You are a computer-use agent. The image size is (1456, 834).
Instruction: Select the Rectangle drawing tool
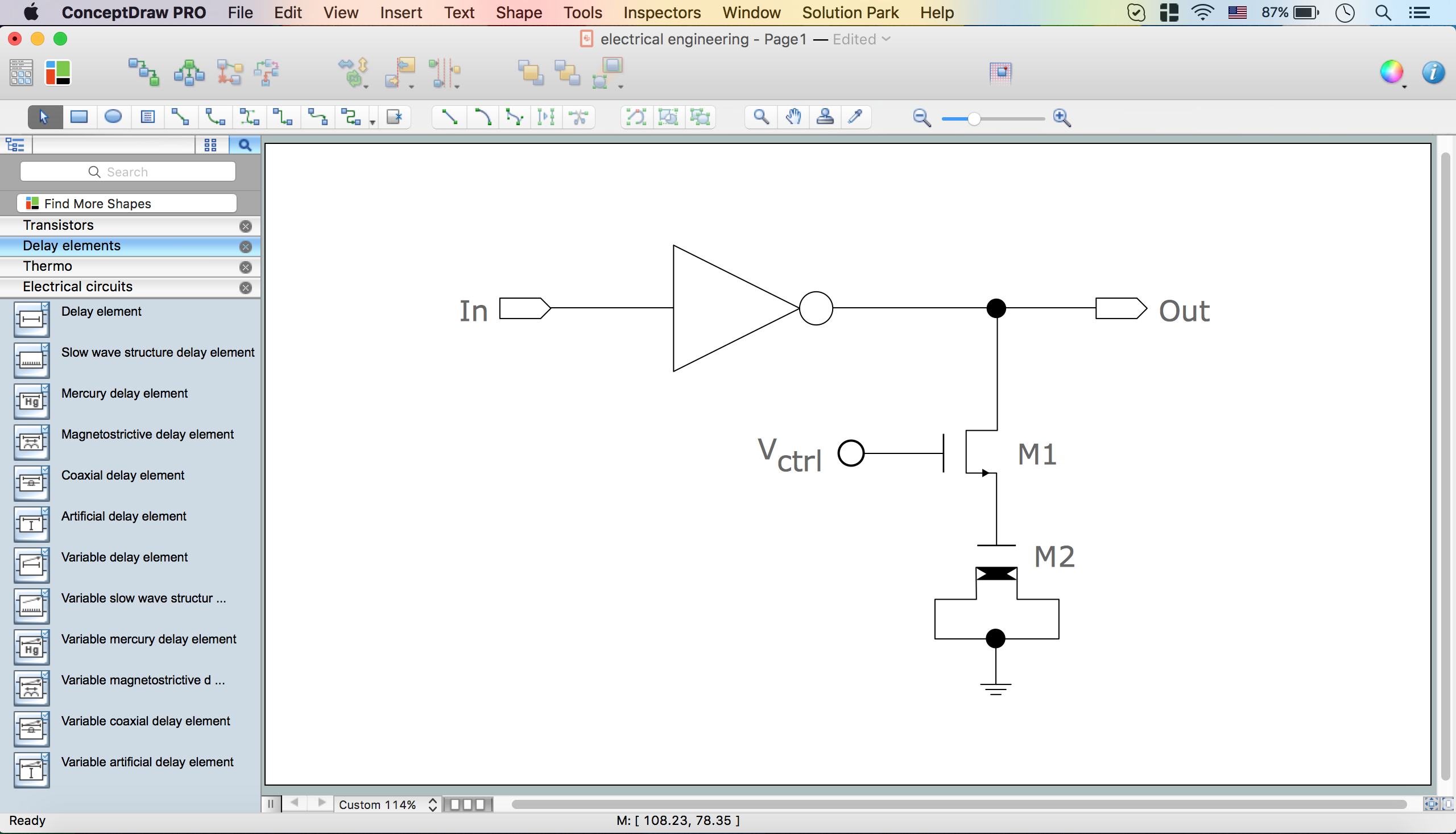(79, 117)
